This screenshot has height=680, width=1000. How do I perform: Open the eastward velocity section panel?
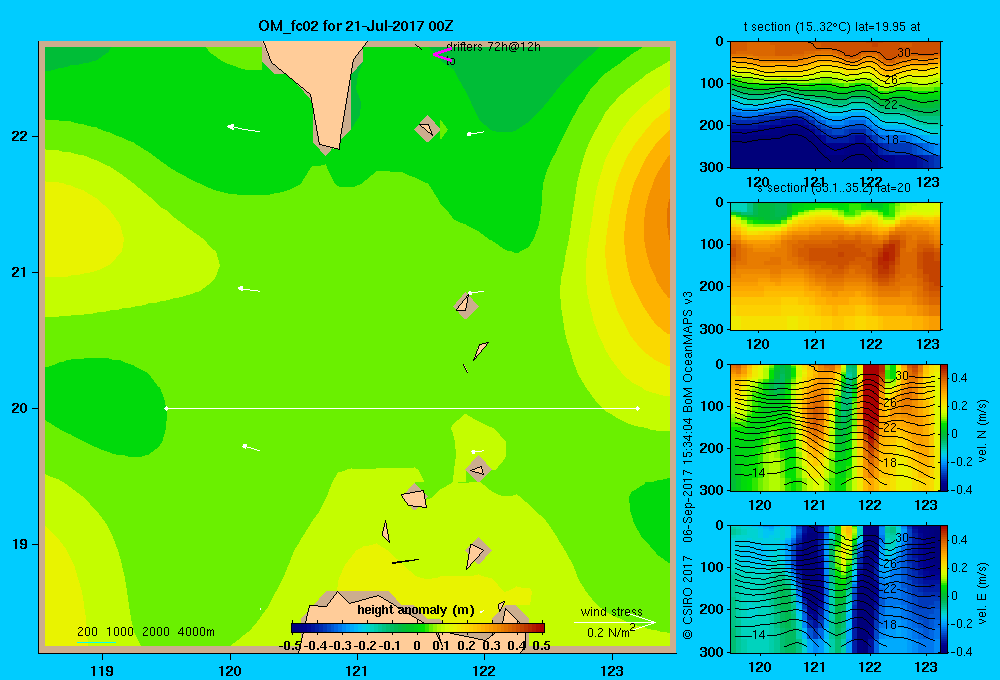835,589
